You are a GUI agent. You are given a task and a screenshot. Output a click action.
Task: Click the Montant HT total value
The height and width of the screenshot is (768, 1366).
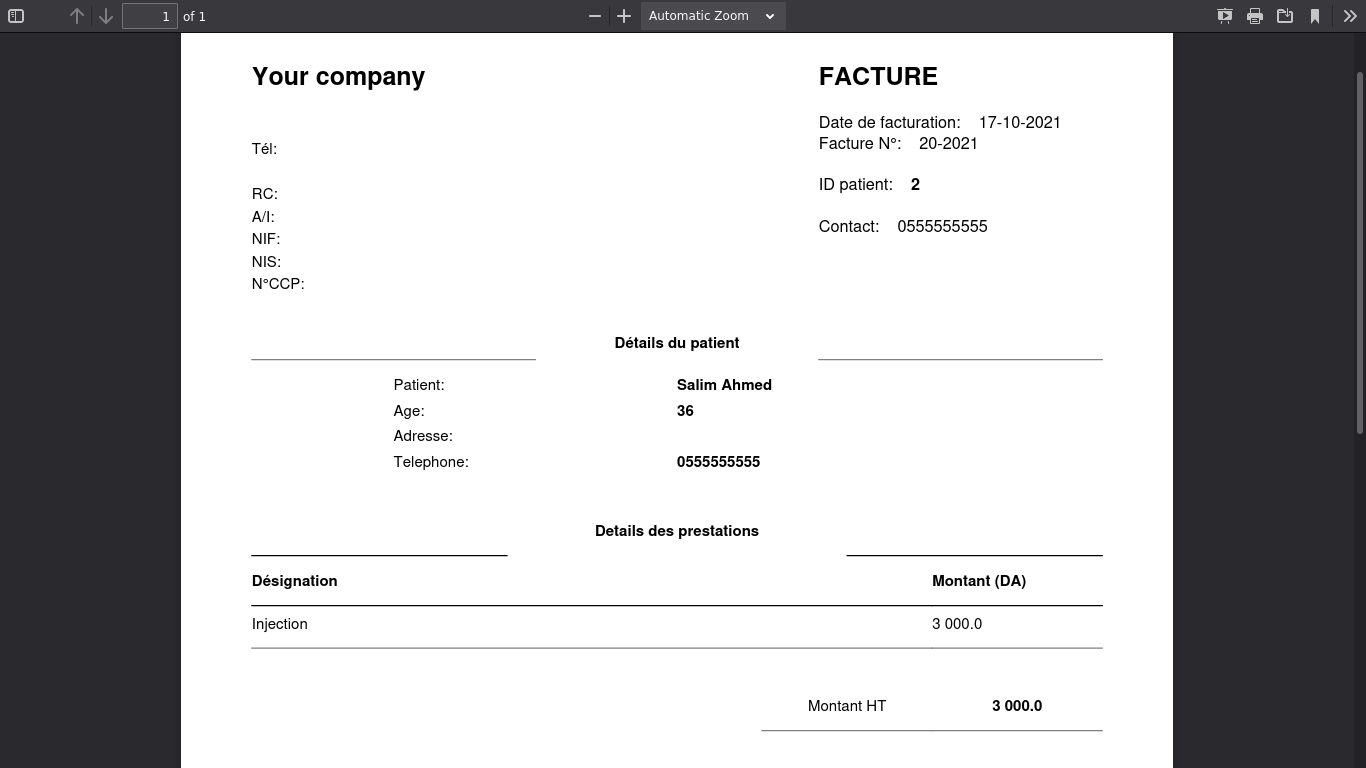point(1017,706)
